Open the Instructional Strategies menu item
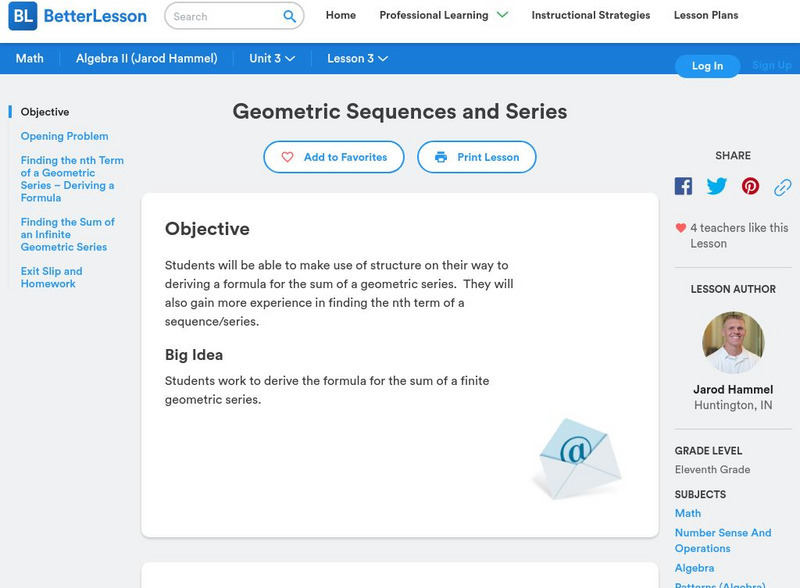800x588 pixels. coord(590,16)
